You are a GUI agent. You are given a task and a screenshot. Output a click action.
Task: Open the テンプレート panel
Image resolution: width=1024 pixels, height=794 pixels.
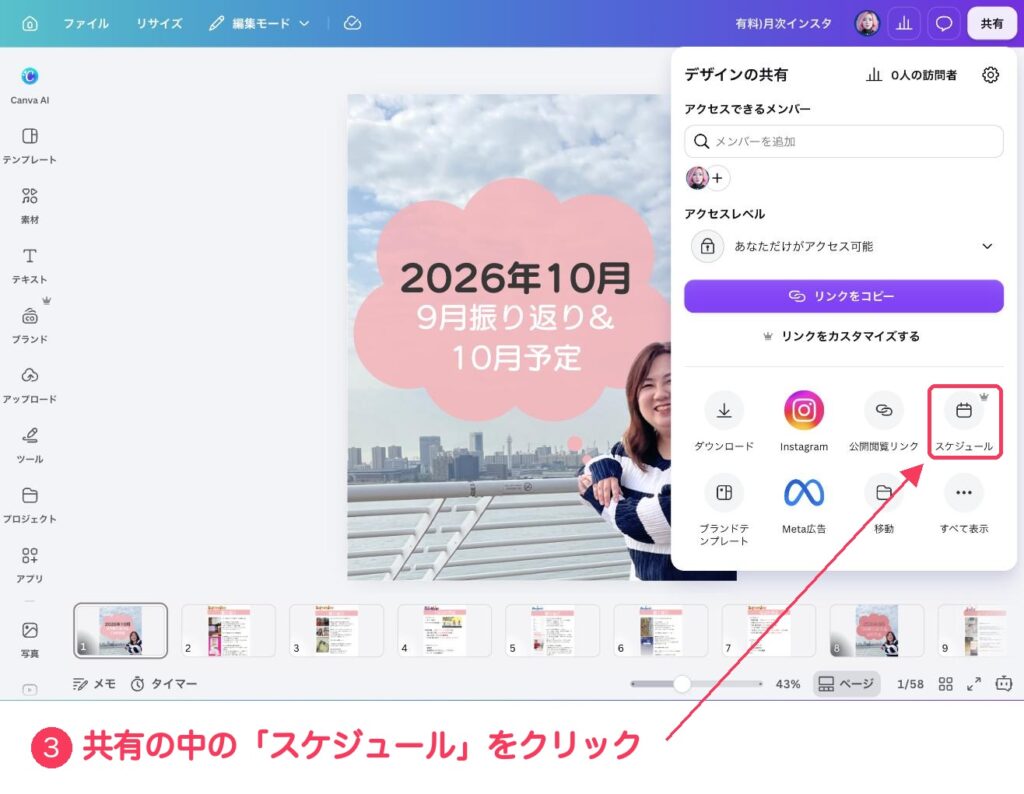point(29,146)
